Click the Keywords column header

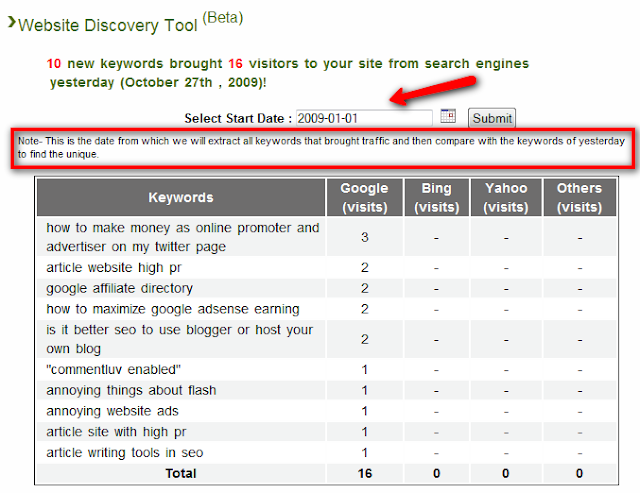coord(181,198)
